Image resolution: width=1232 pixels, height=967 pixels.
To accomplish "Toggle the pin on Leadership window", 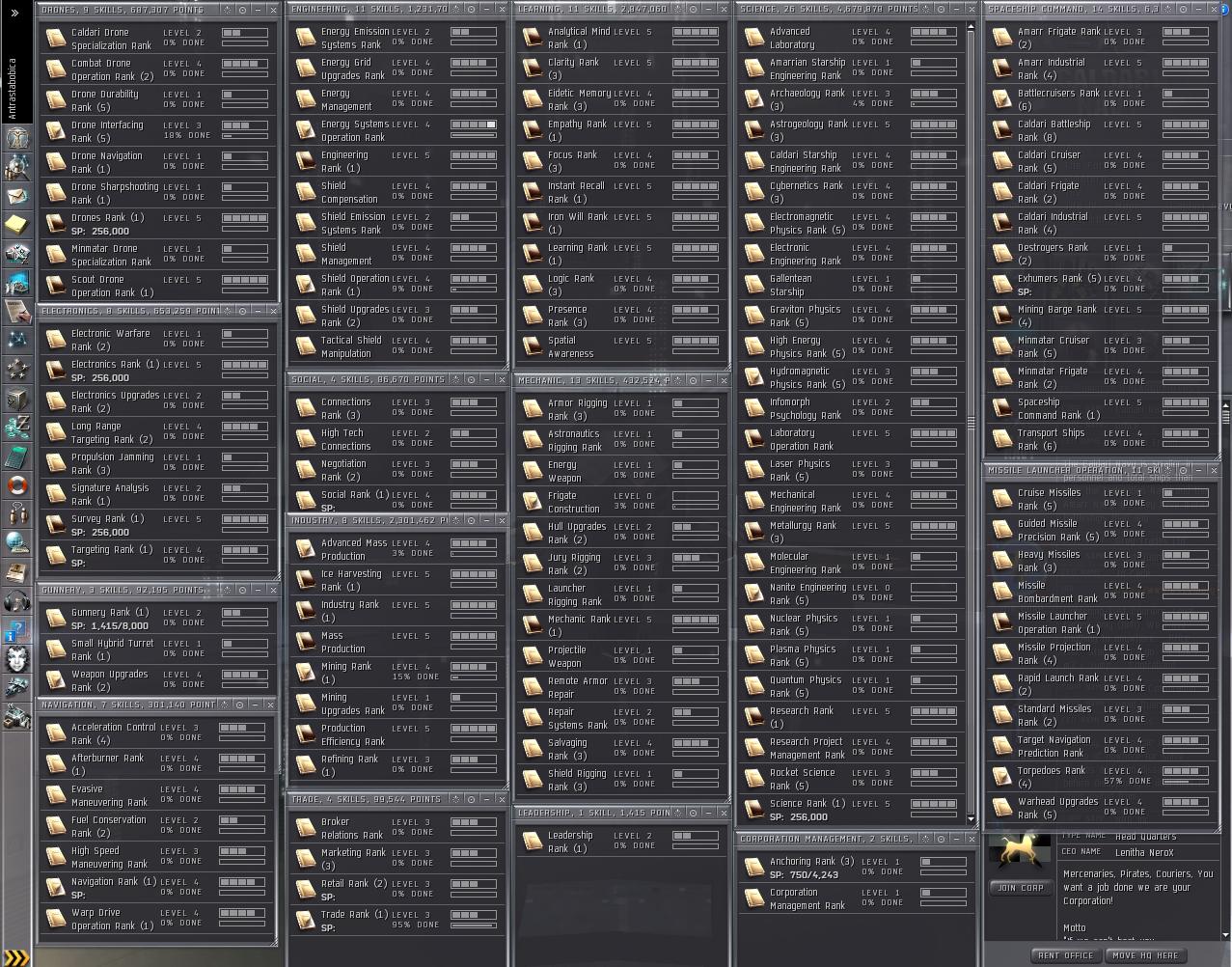I will coord(693,813).
